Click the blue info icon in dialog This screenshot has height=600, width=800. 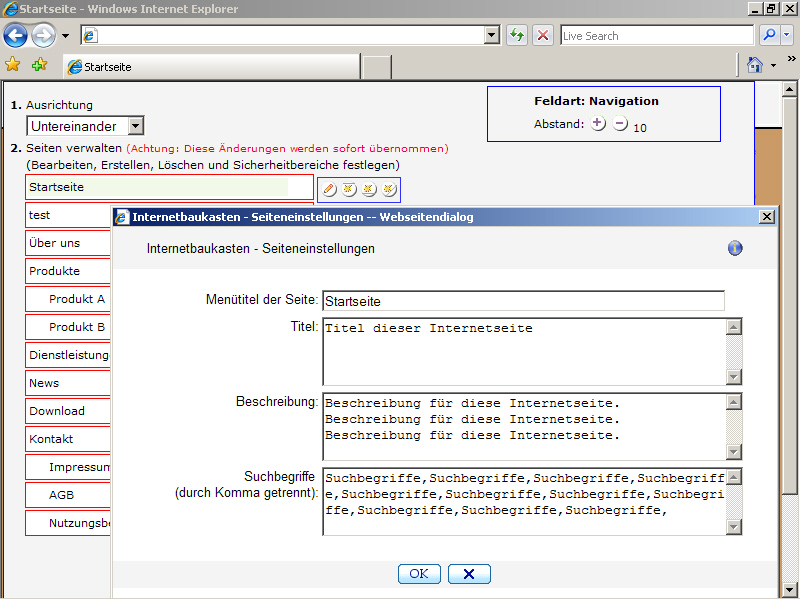click(735, 248)
